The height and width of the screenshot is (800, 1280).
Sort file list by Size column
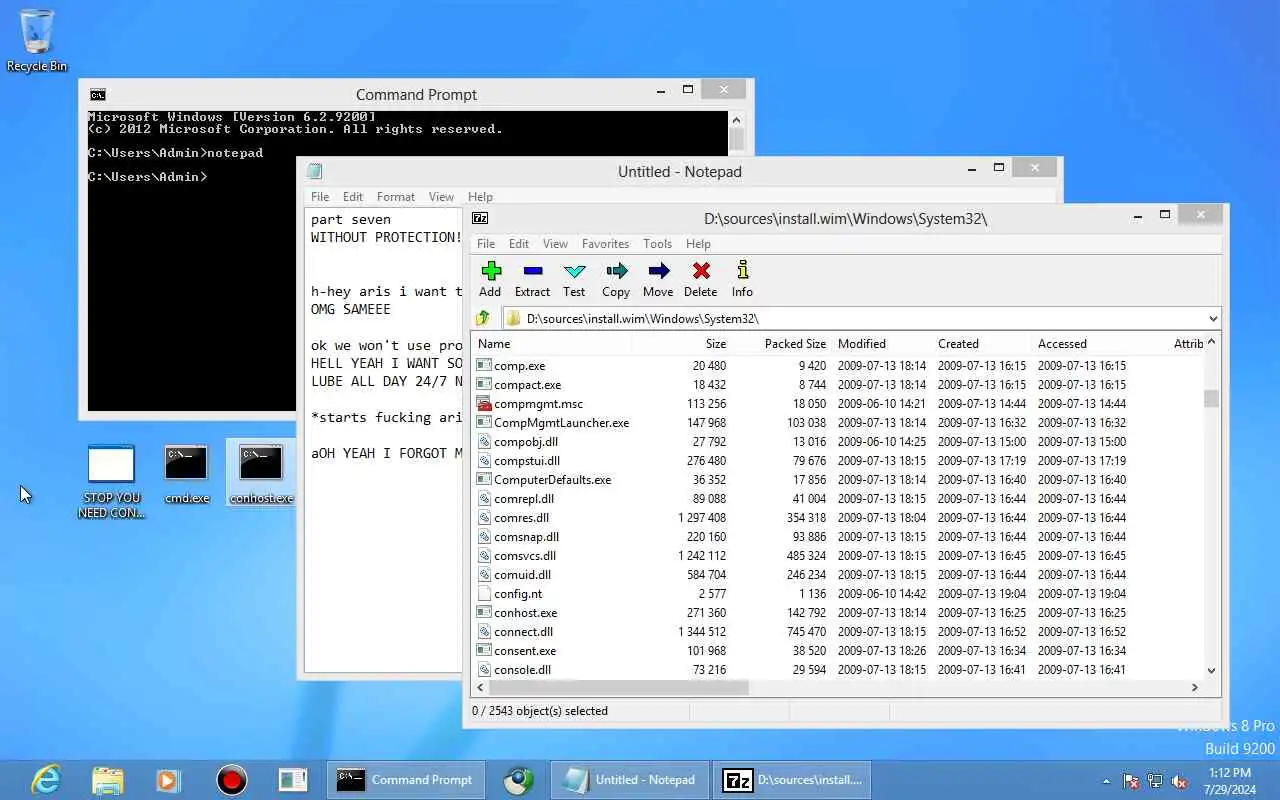(682, 344)
